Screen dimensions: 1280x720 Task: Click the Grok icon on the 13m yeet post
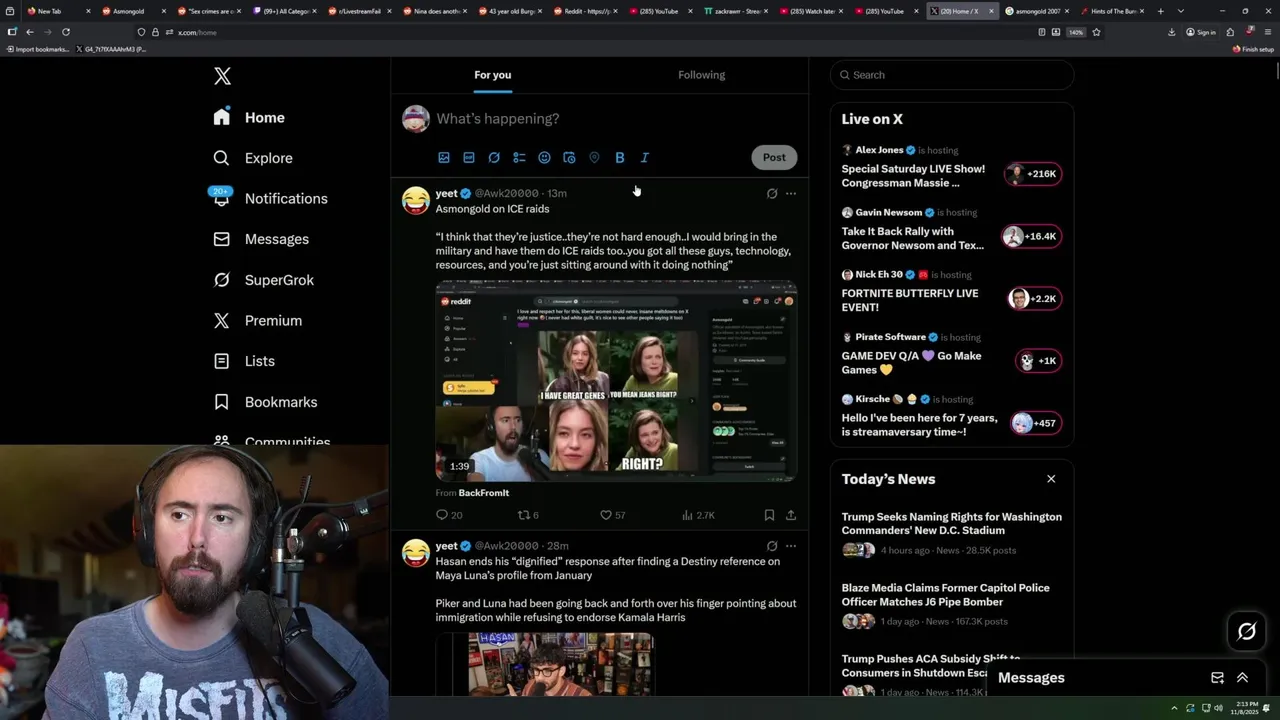772,194
